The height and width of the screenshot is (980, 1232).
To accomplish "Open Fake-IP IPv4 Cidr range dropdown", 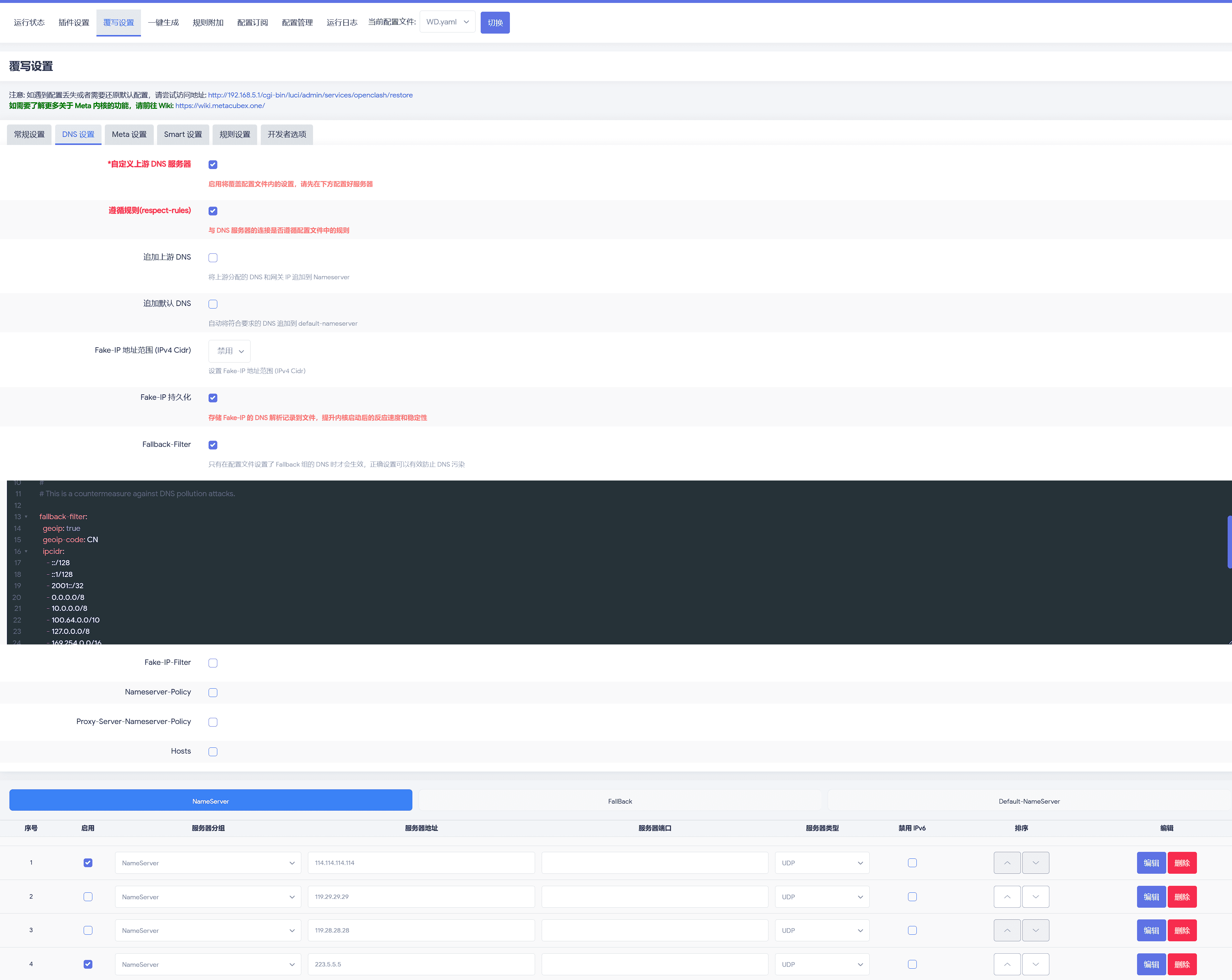I will point(229,351).
